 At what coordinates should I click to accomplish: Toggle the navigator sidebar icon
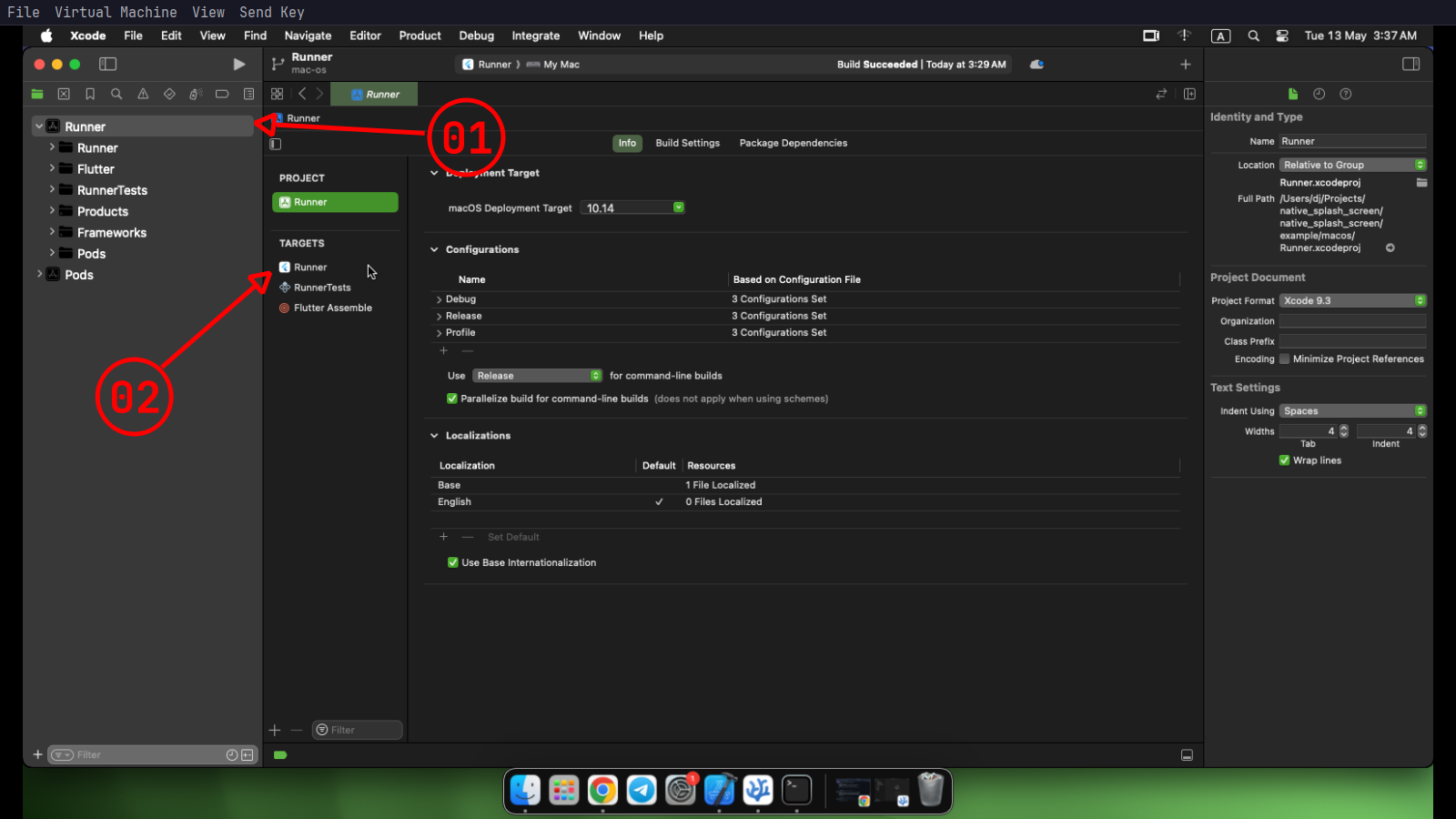[107, 65]
